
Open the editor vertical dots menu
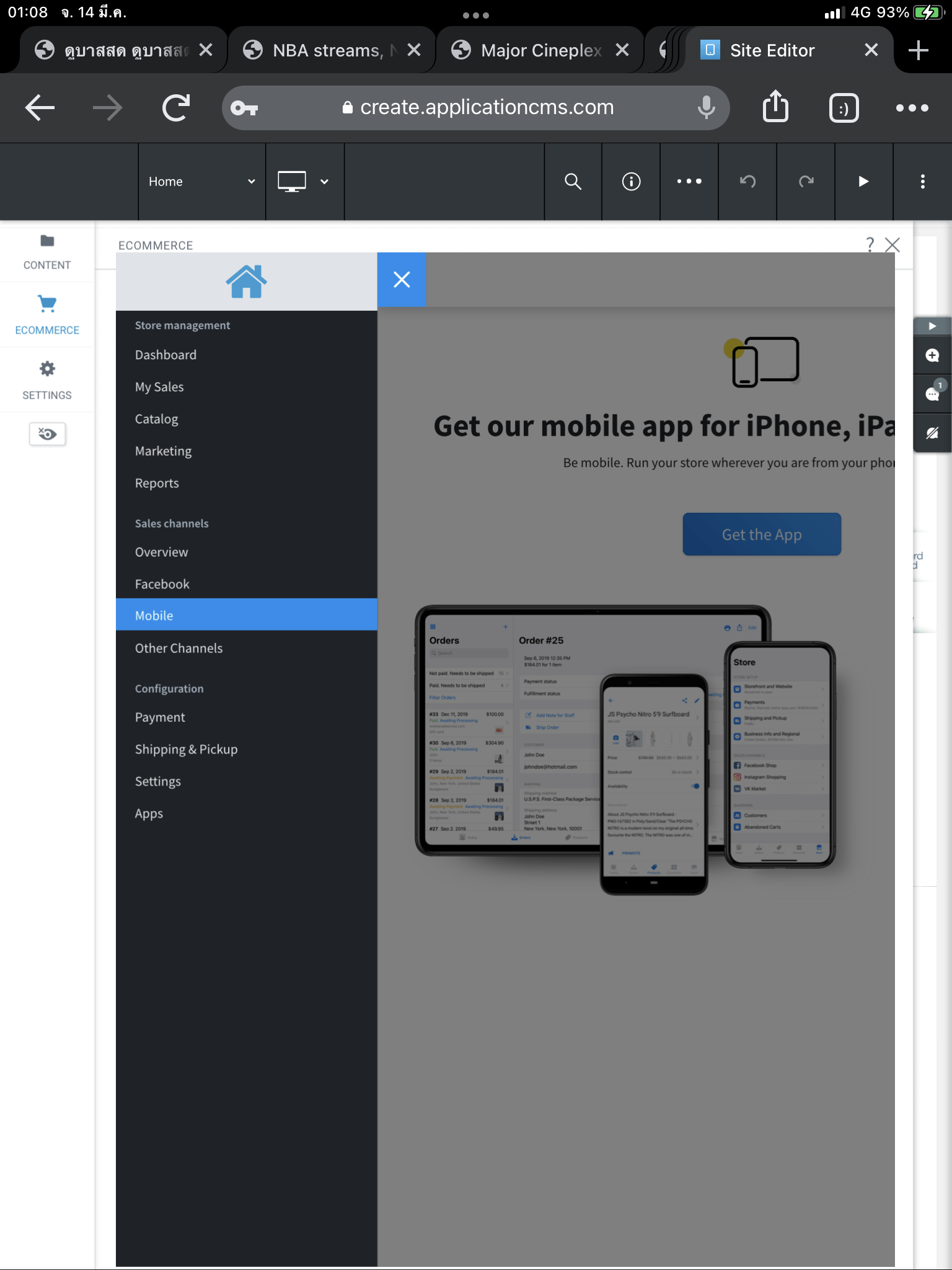click(x=922, y=182)
